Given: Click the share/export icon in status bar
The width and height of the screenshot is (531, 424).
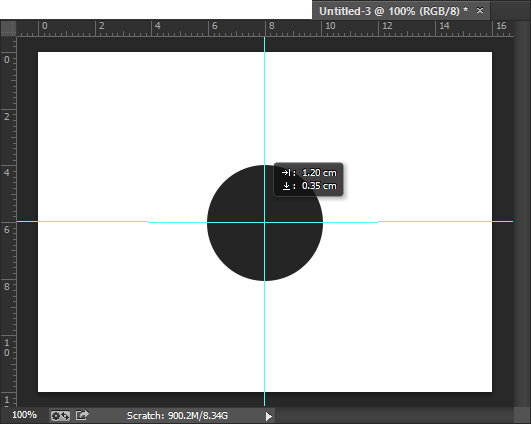Looking at the screenshot, I should 82,415.
